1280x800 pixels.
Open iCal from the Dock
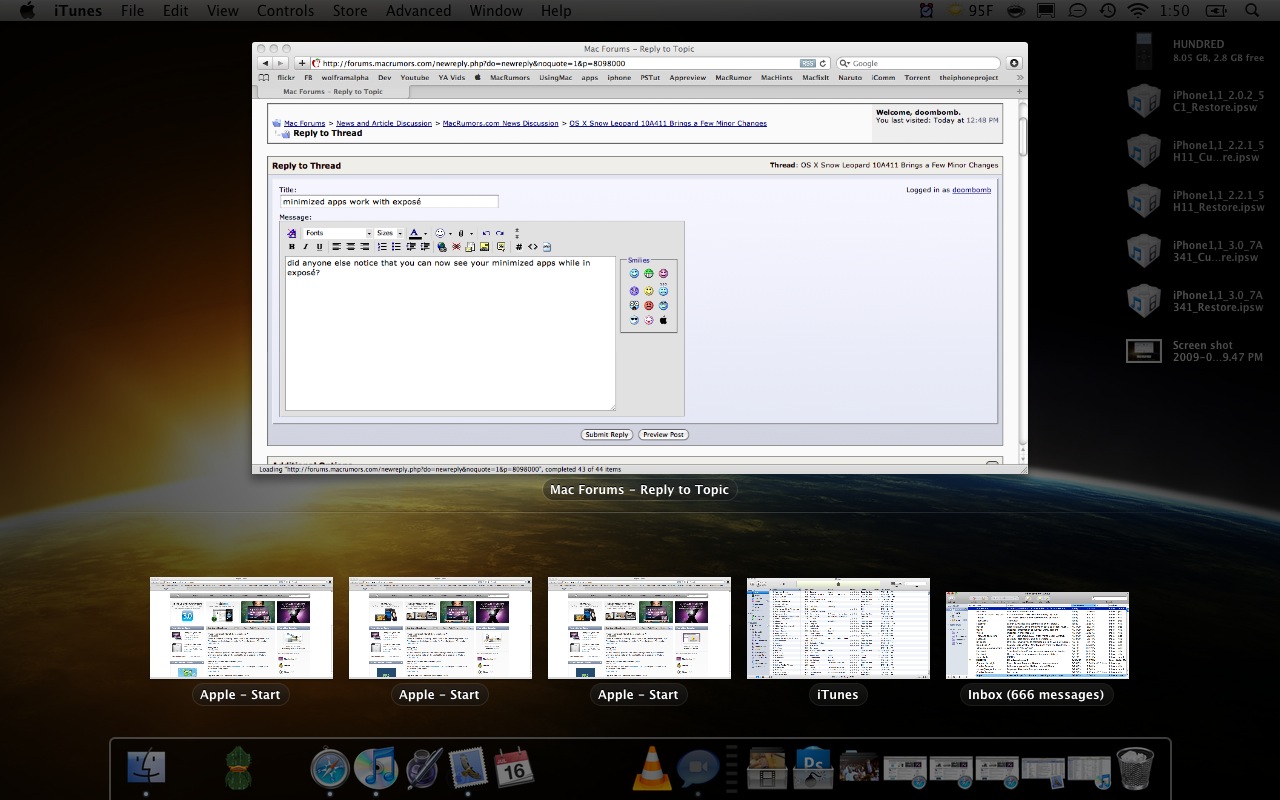click(515, 768)
